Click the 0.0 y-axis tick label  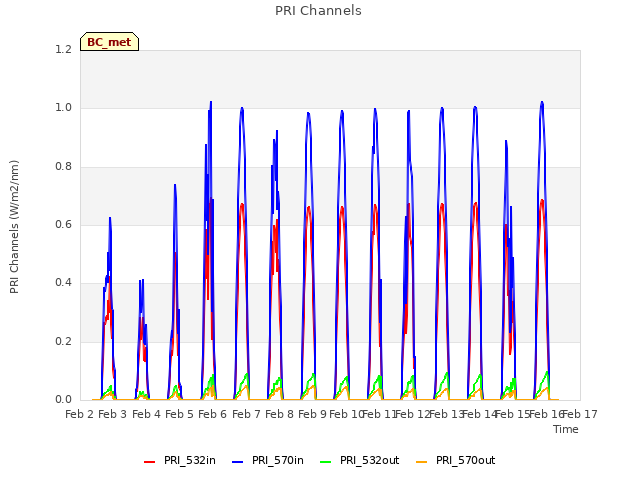64,400
